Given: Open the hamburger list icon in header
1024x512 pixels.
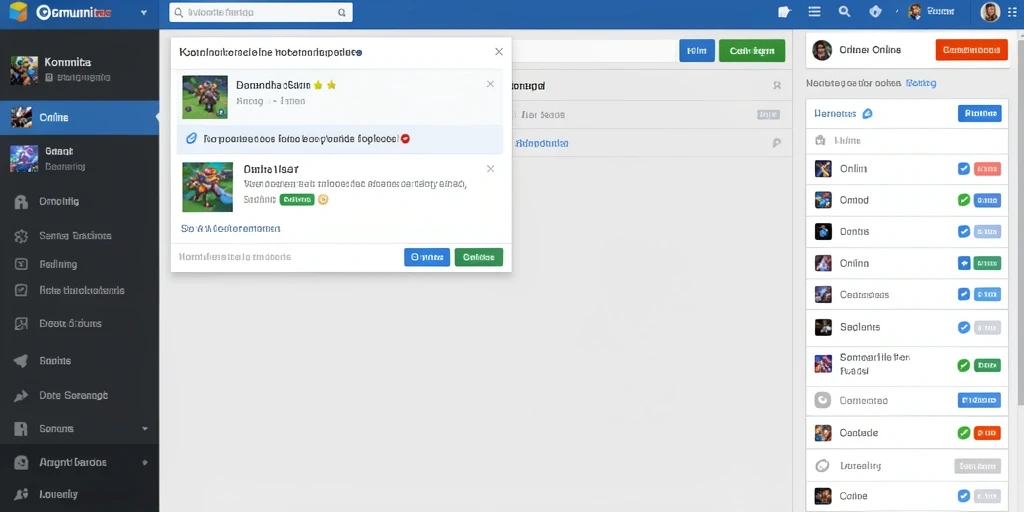Looking at the screenshot, I should pyautogui.click(x=814, y=12).
